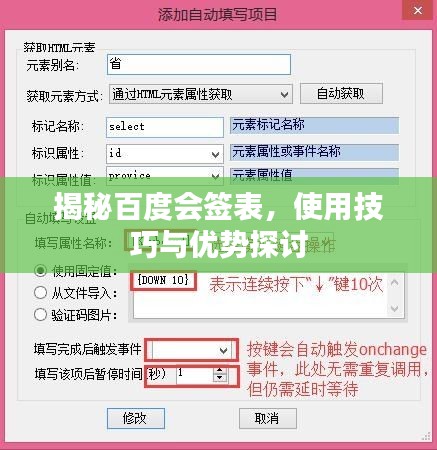Close the dialog with the X button

click(x=418, y=11)
